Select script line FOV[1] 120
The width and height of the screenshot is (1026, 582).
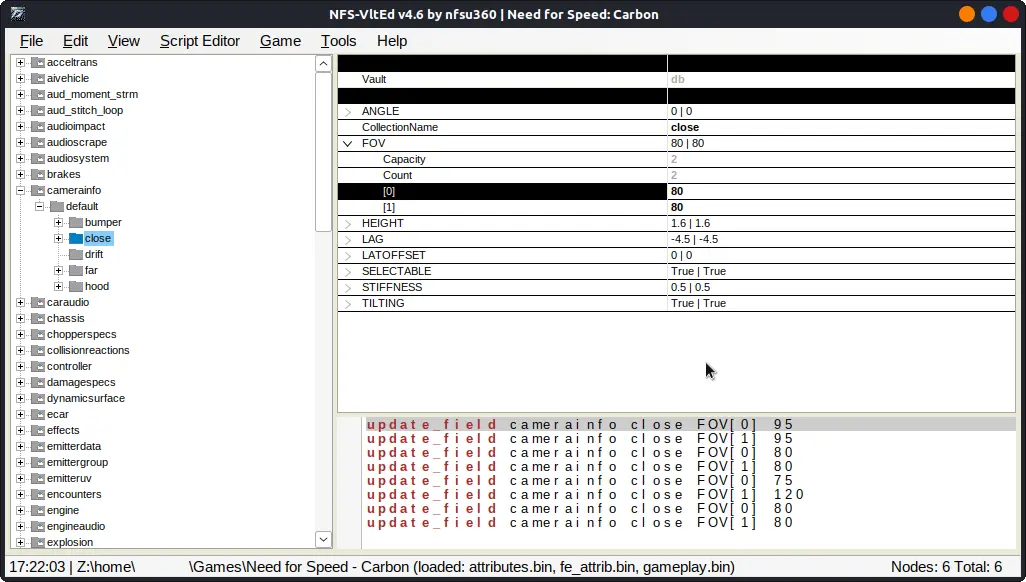[x=585, y=494]
